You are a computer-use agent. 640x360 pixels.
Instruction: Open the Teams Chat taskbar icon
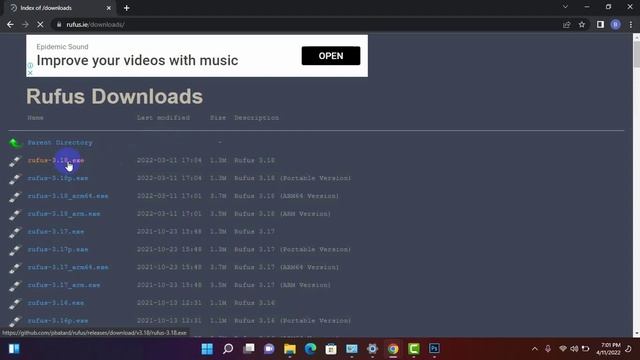[x=269, y=349]
